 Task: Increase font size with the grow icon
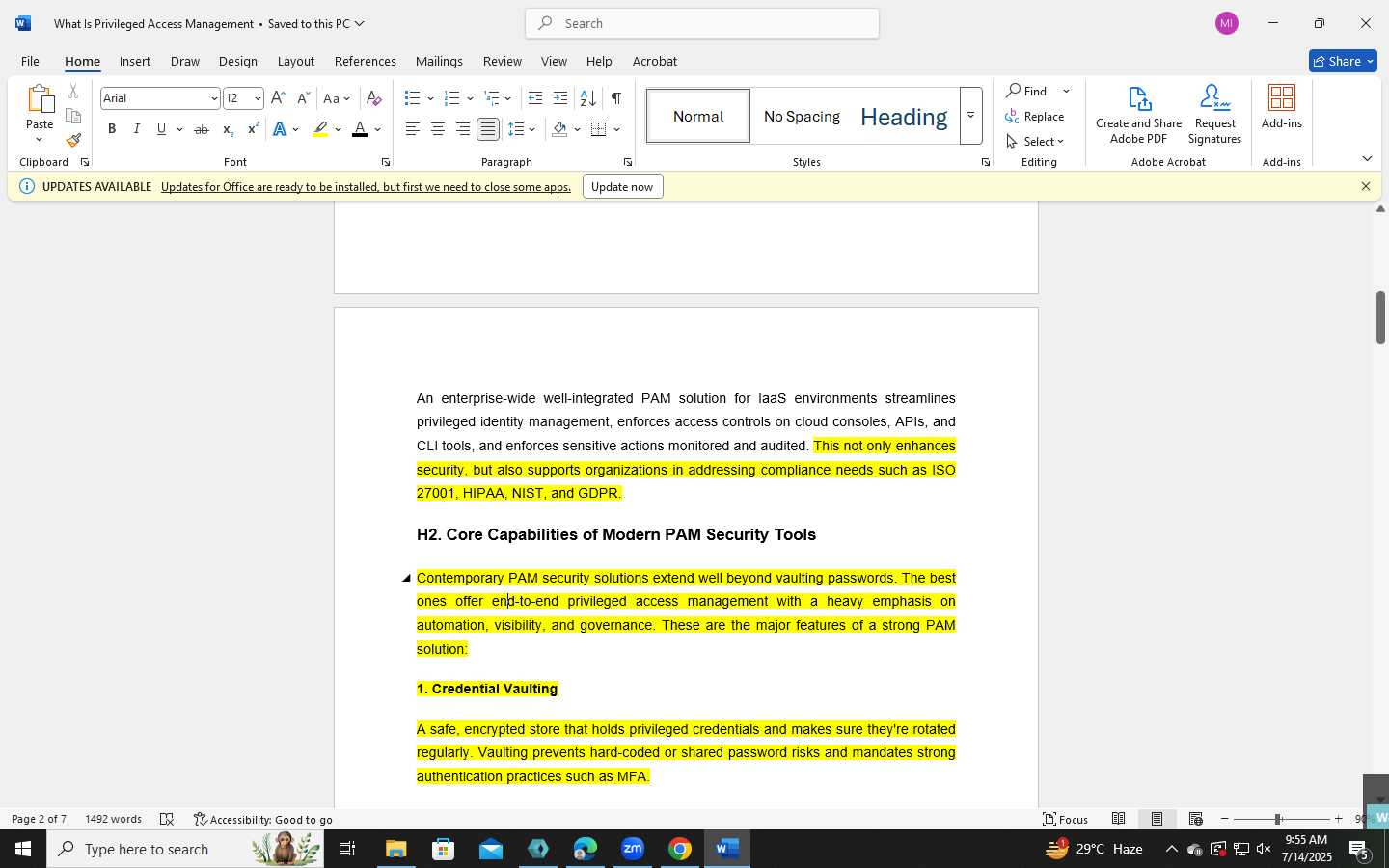278,98
